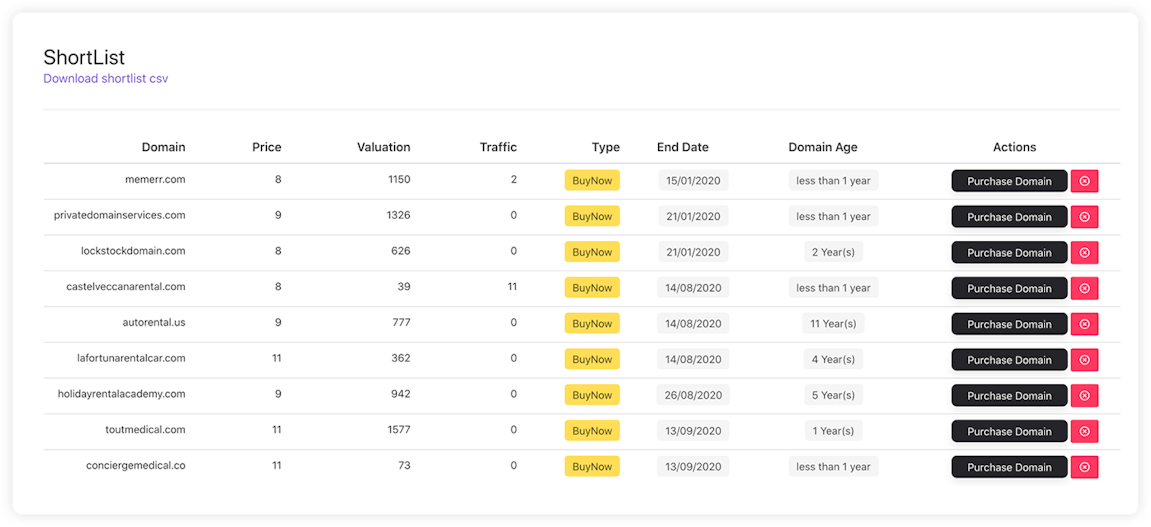Click red remove icon for conciergemedical.co
This screenshot has height=527, width=1151.
1084,467
